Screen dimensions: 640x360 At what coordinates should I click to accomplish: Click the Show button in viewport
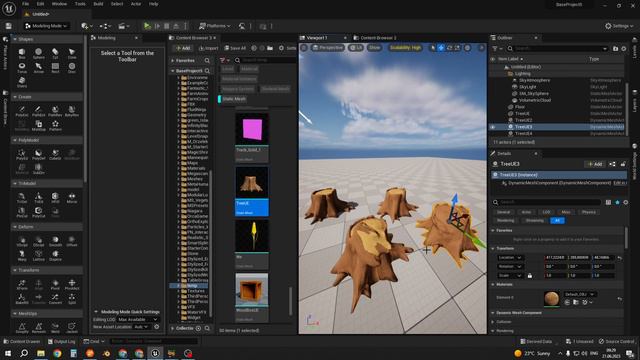pyautogui.click(x=374, y=48)
